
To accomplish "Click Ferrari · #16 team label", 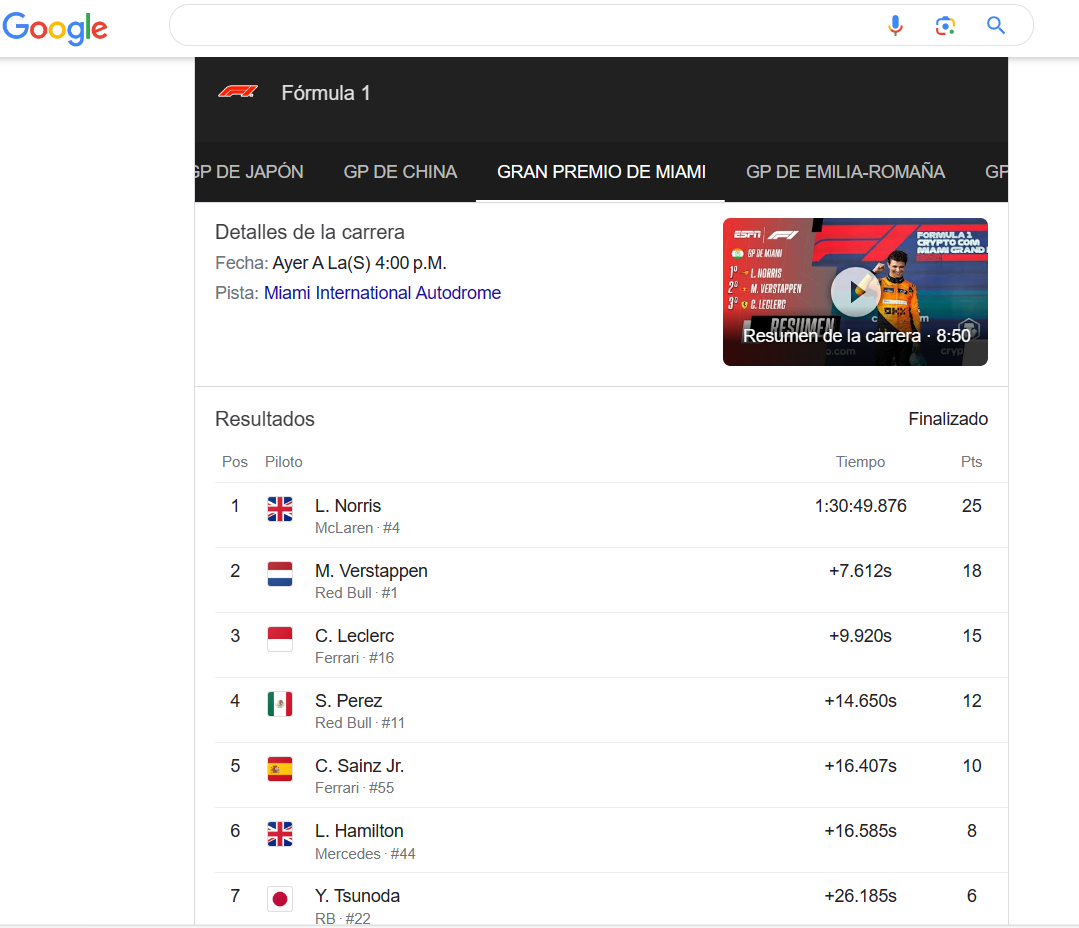I will coord(354,658).
